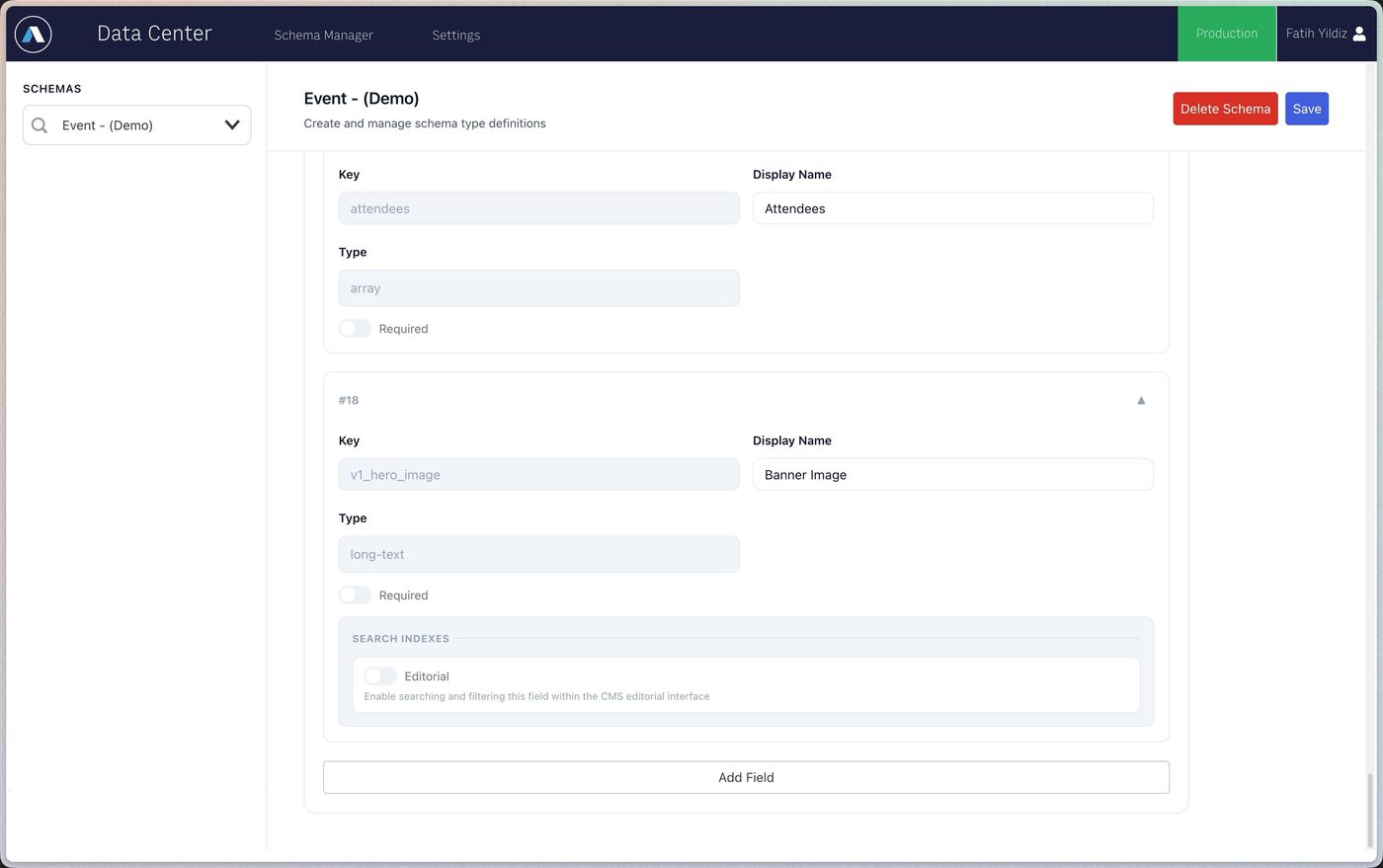Edit the Banner Image display name field

[952, 475]
